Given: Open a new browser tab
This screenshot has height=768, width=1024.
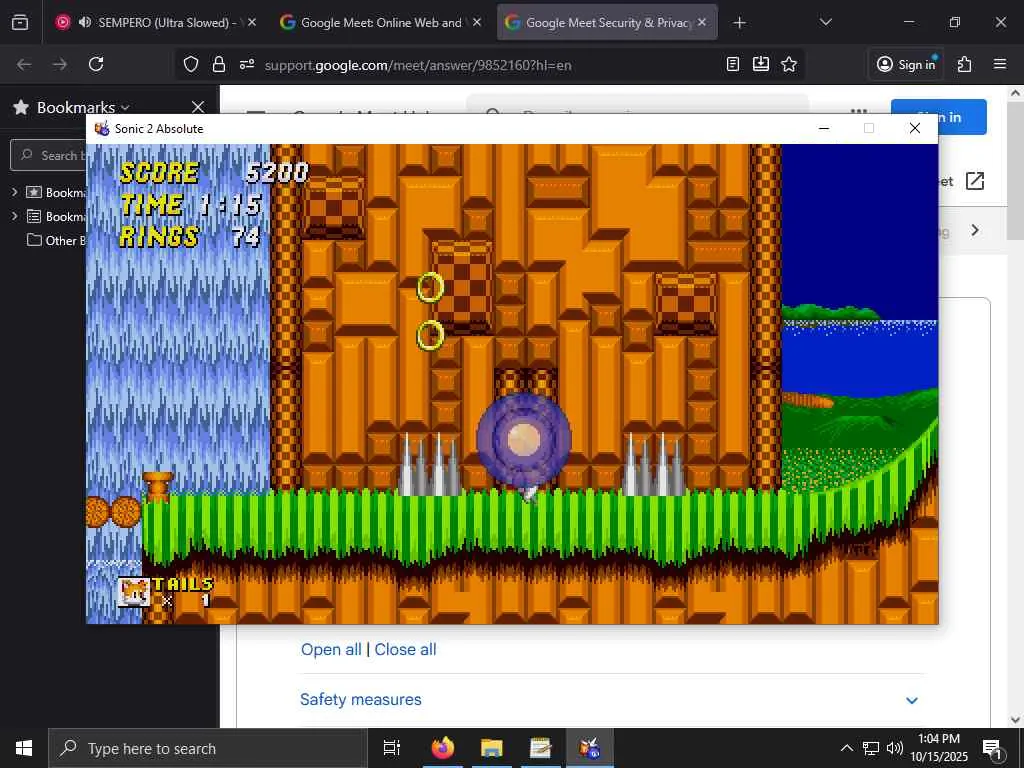Looking at the screenshot, I should coord(739,23).
